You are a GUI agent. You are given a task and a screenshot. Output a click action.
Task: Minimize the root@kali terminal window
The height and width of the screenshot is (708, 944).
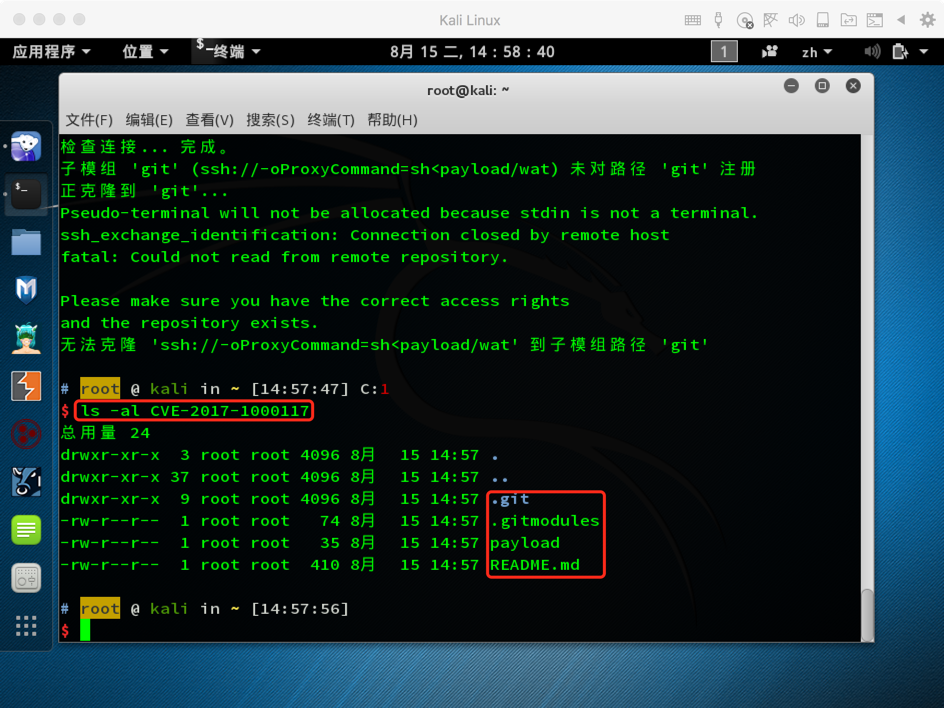tap(791, 86)
